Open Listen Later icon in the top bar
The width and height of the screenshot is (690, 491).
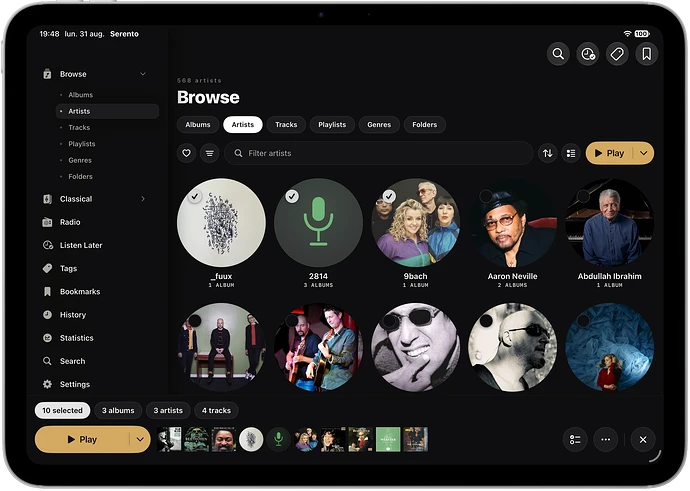(x=588, y=54)
